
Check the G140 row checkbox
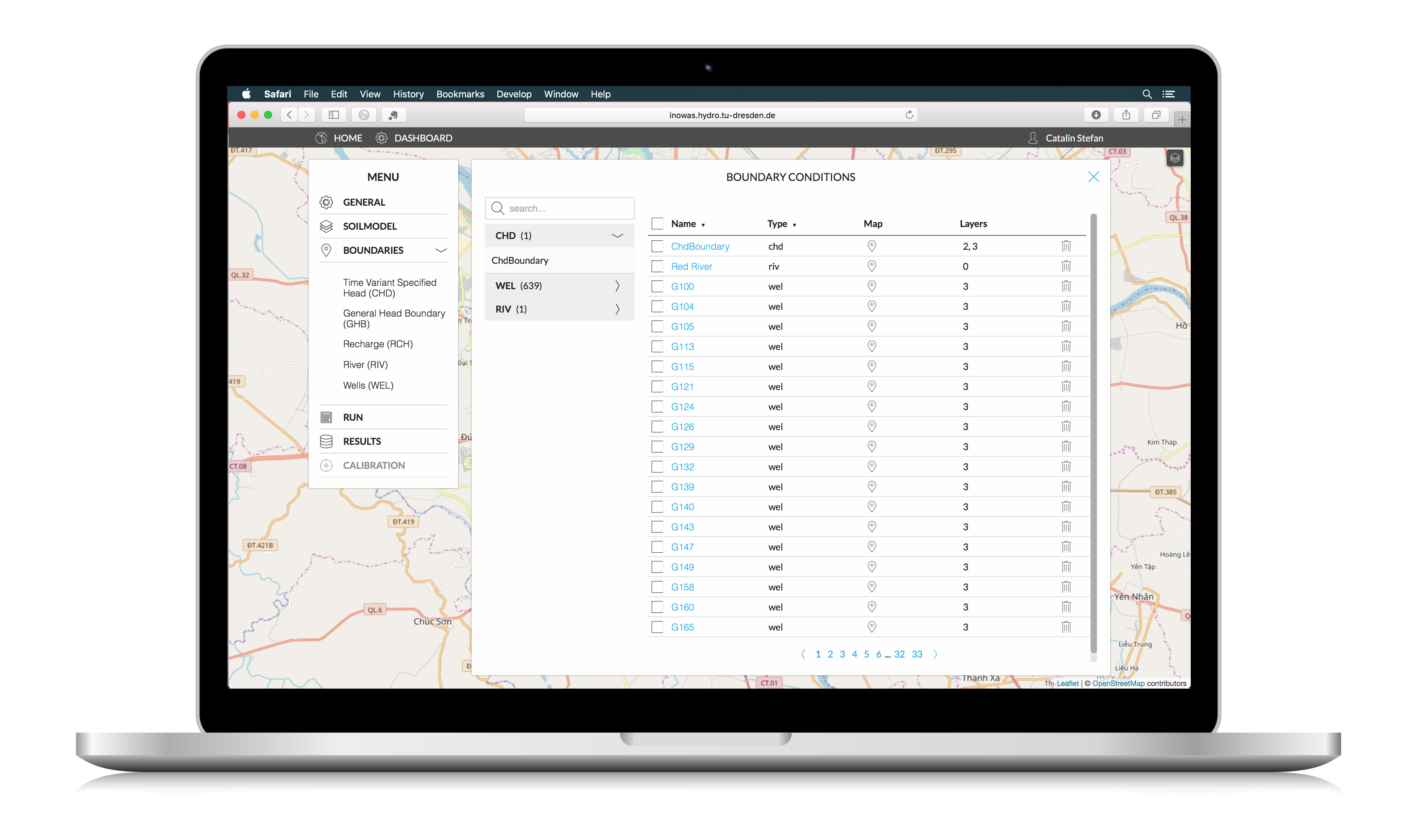656,507
